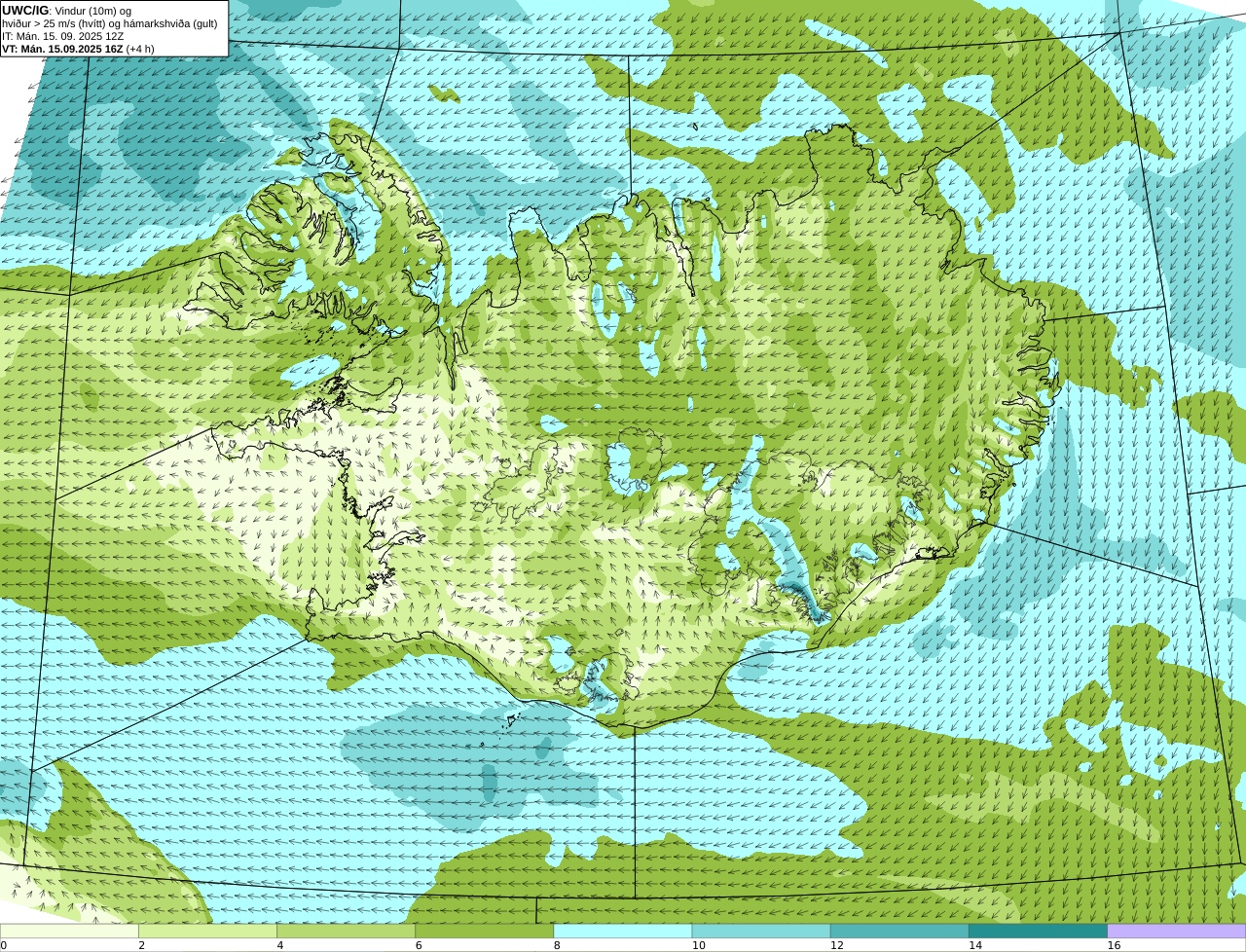Click the 2–4 light green legend swatch
This screenshot has height=952, width=1246.
point(207,931)
